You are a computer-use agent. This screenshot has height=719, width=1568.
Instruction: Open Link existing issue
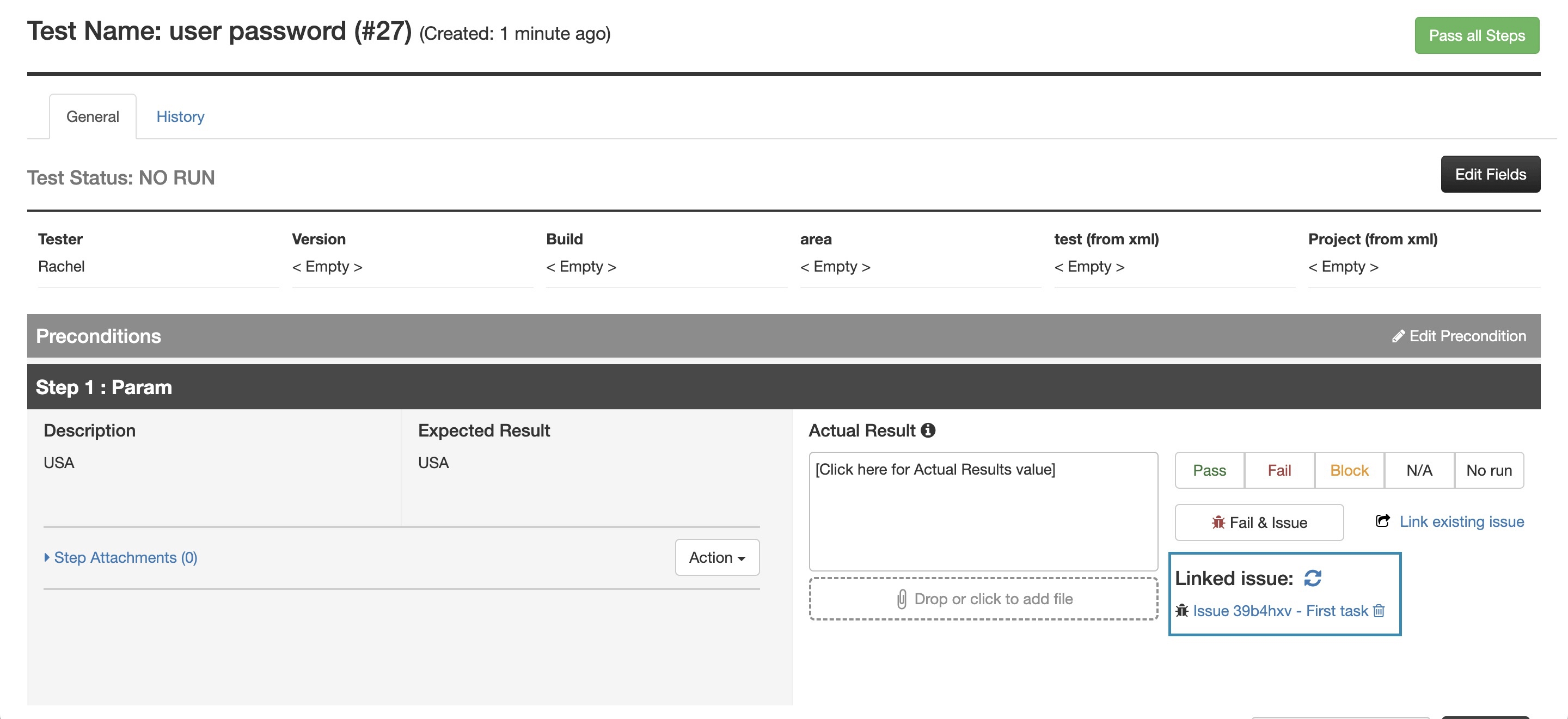[1461, 521]
